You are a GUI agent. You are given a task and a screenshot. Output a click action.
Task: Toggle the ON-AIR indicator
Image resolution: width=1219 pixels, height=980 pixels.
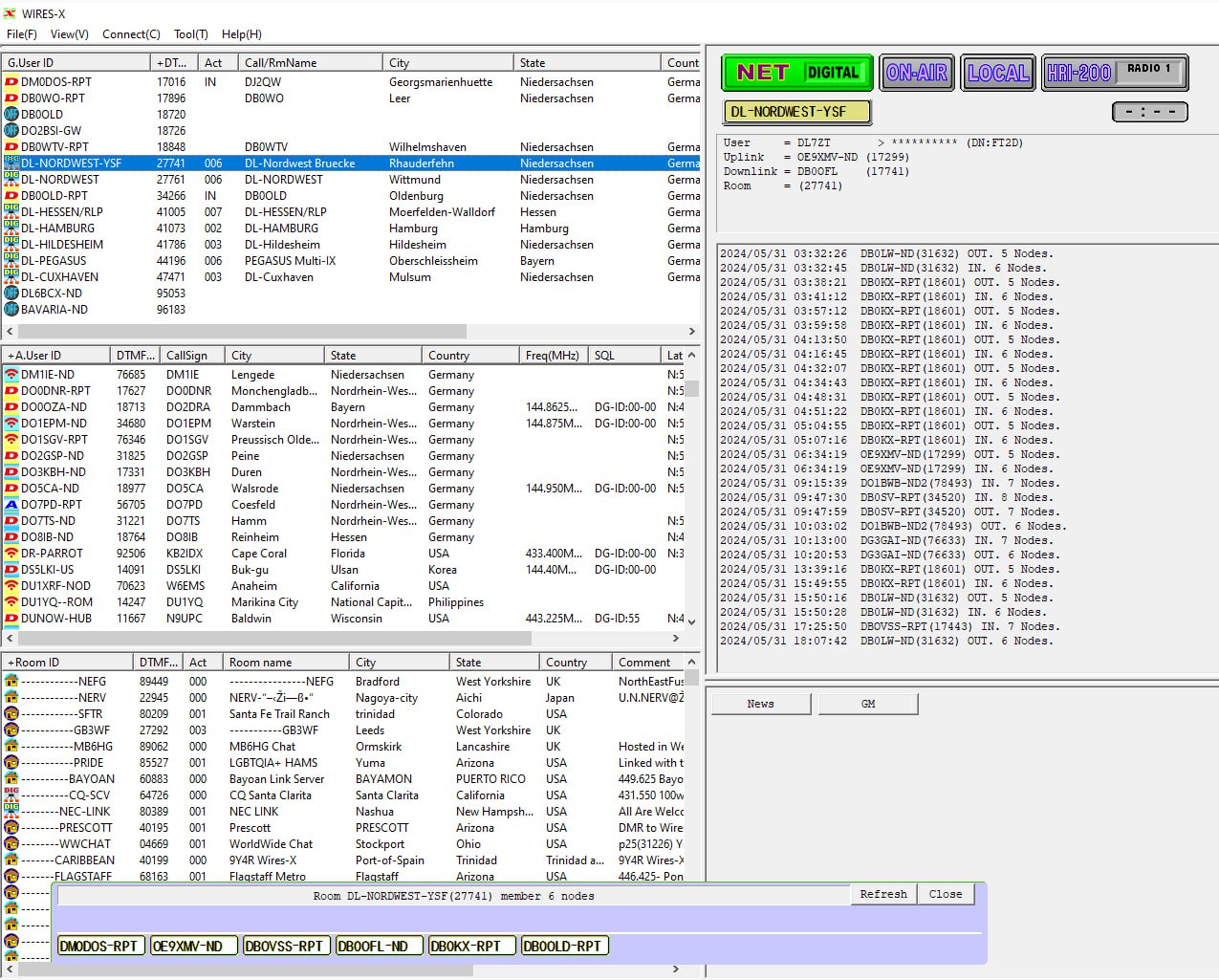click(917, 72)
